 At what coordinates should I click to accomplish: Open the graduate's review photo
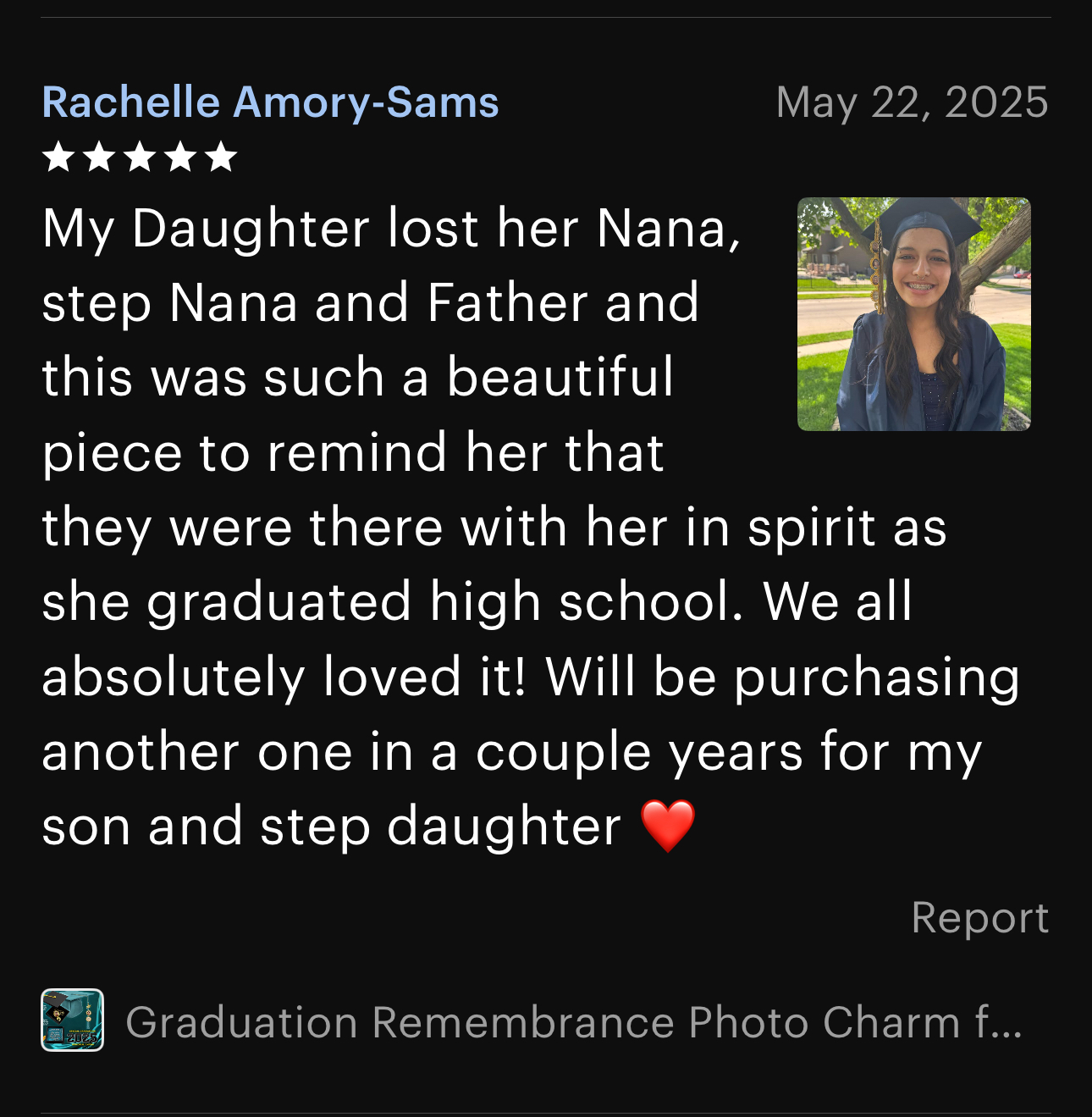(x=914, y=314)
